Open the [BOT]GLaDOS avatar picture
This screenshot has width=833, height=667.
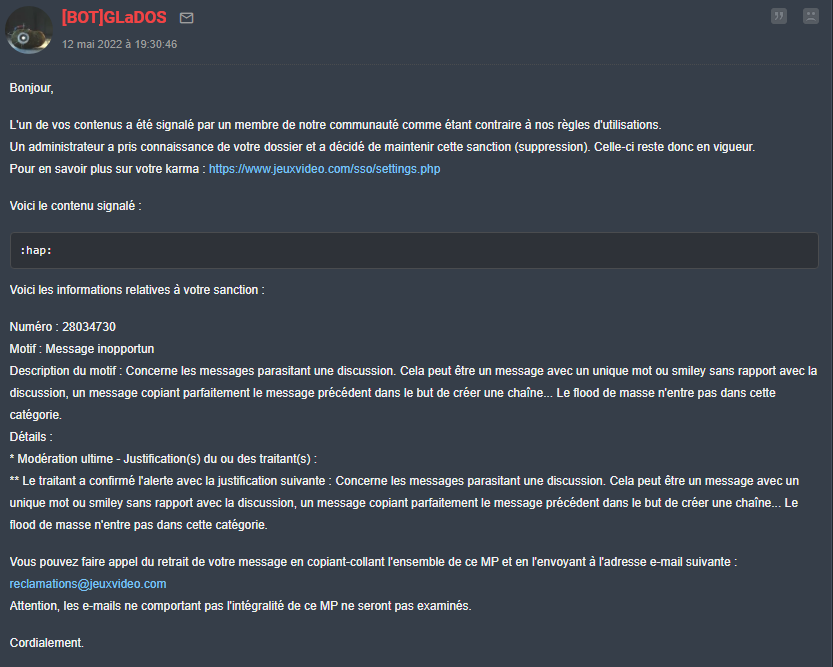click(29, 30)
